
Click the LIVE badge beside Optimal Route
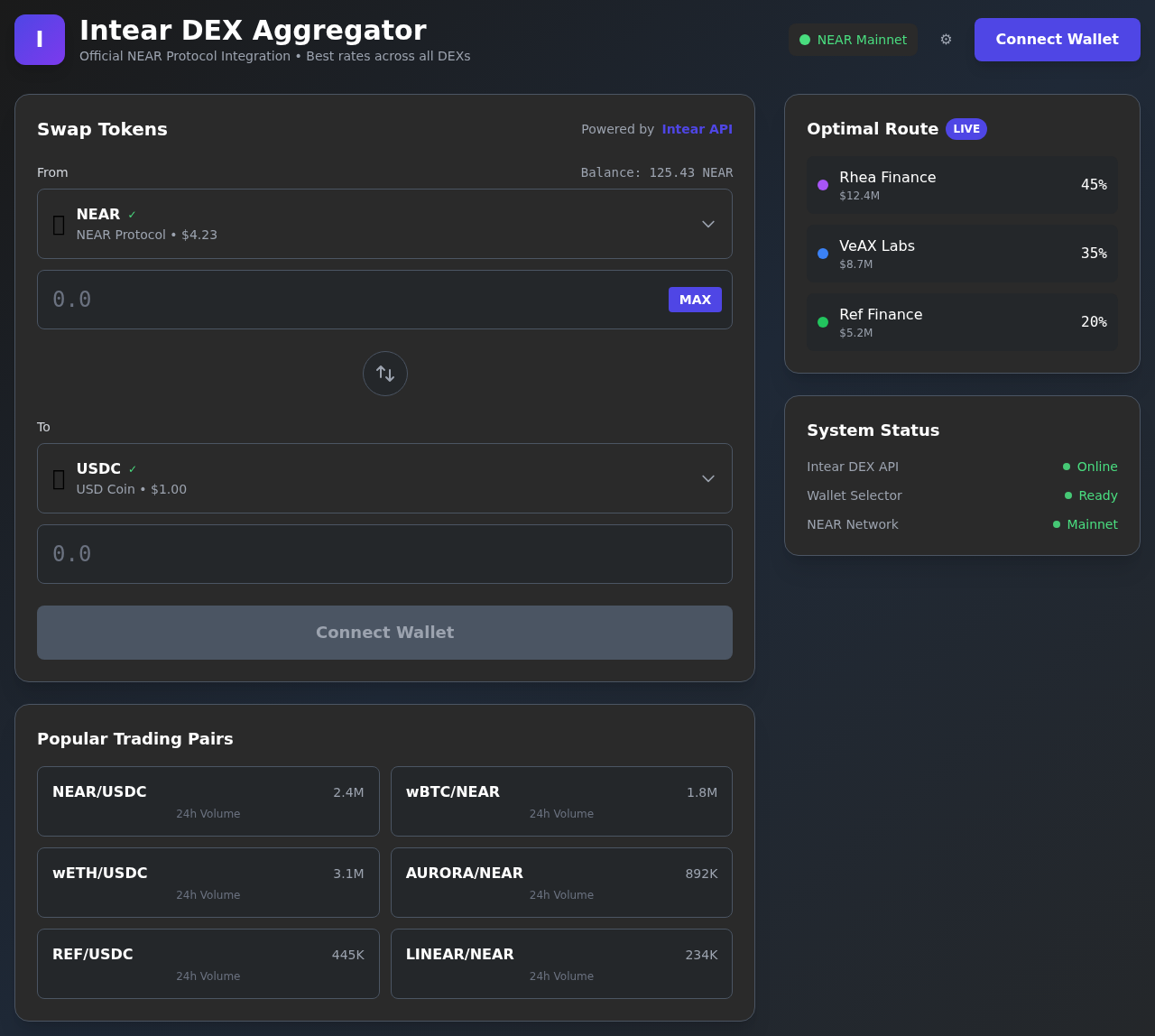(966, 129)
